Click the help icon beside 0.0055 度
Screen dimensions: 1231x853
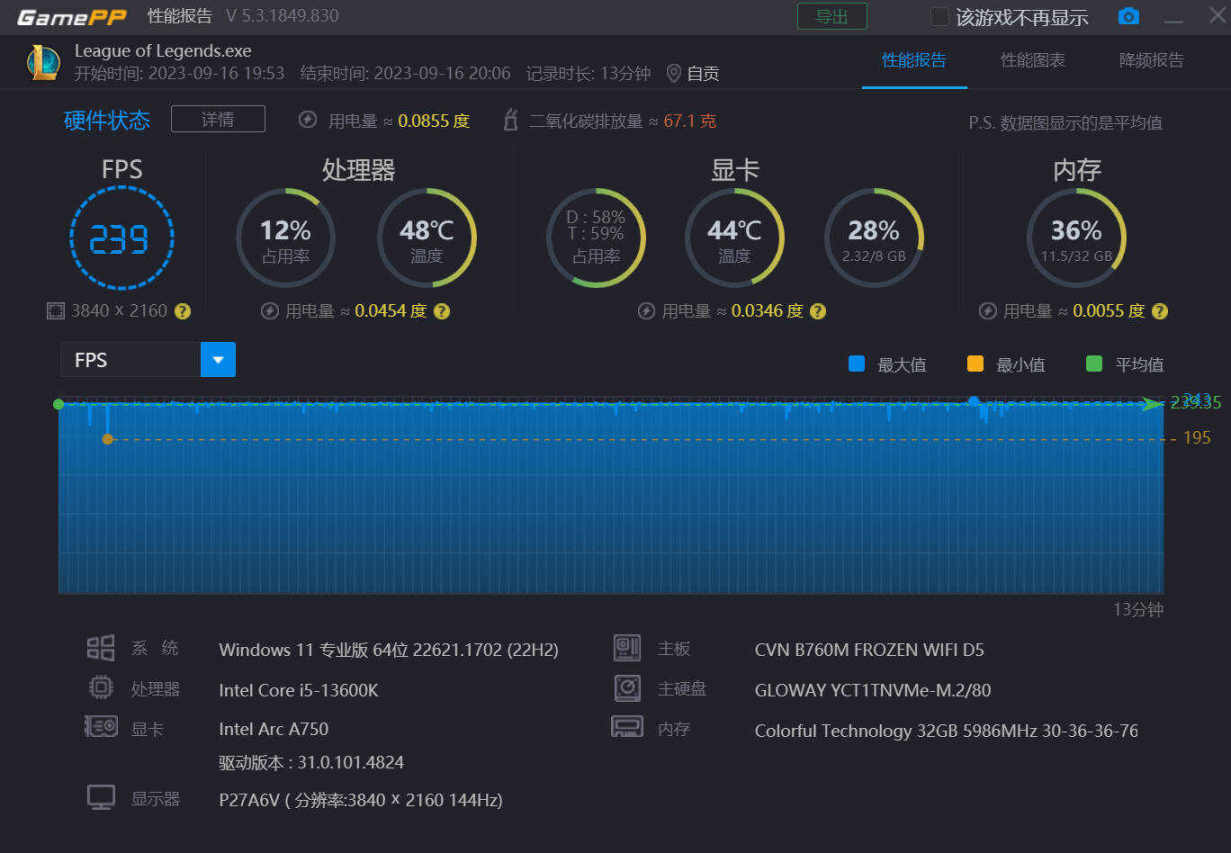point(1159,311)
